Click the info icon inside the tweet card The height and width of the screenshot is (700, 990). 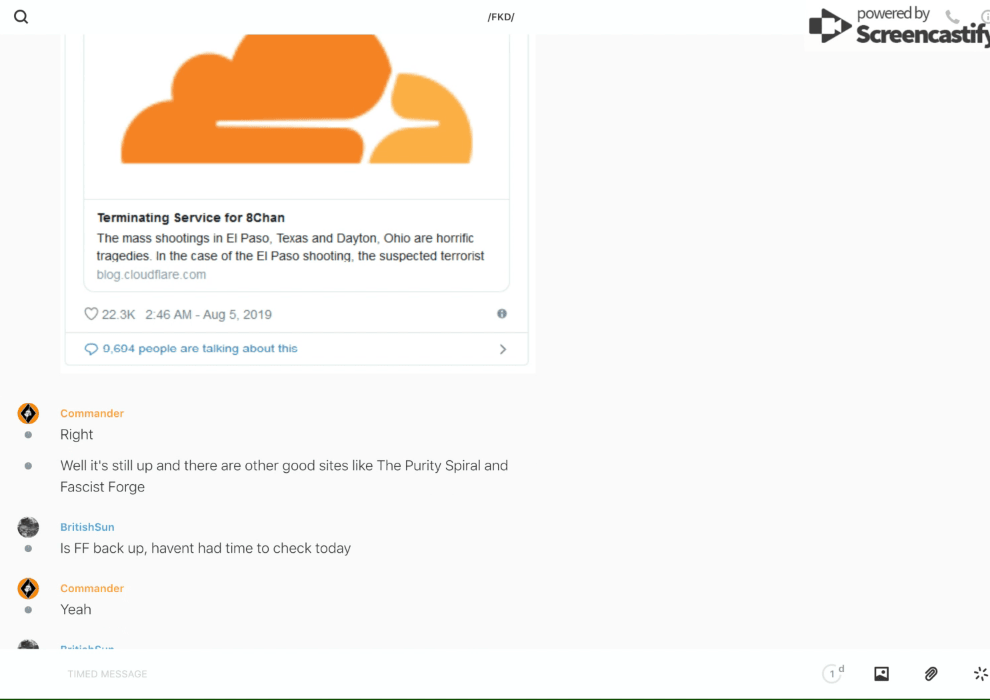[x=502, y=314]
